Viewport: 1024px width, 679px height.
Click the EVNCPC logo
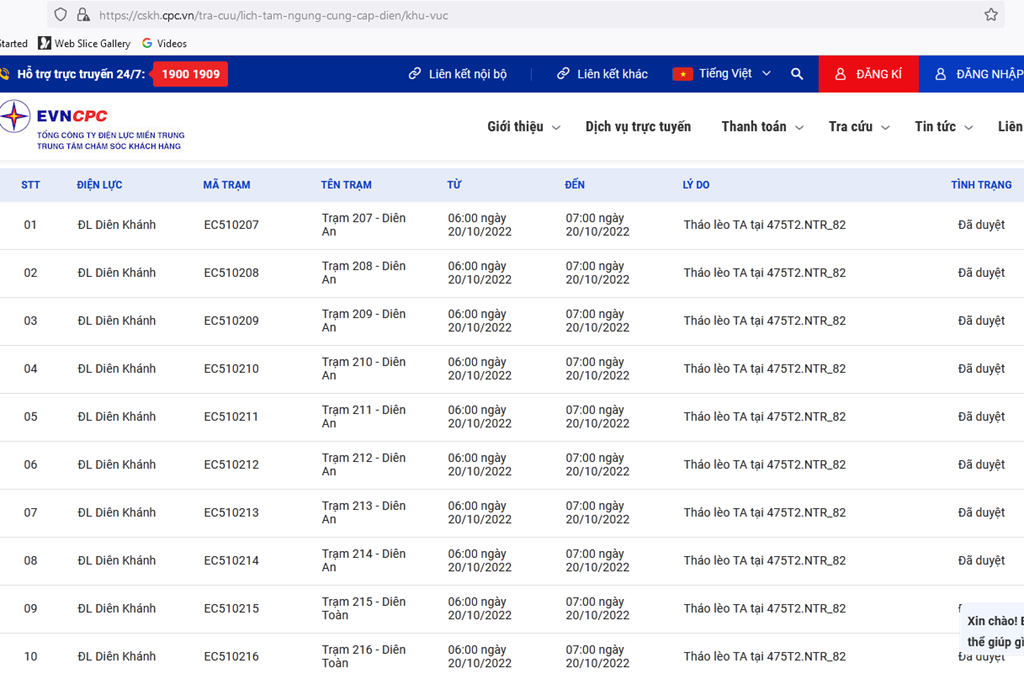pyautogui.click(x=93, y=125)
